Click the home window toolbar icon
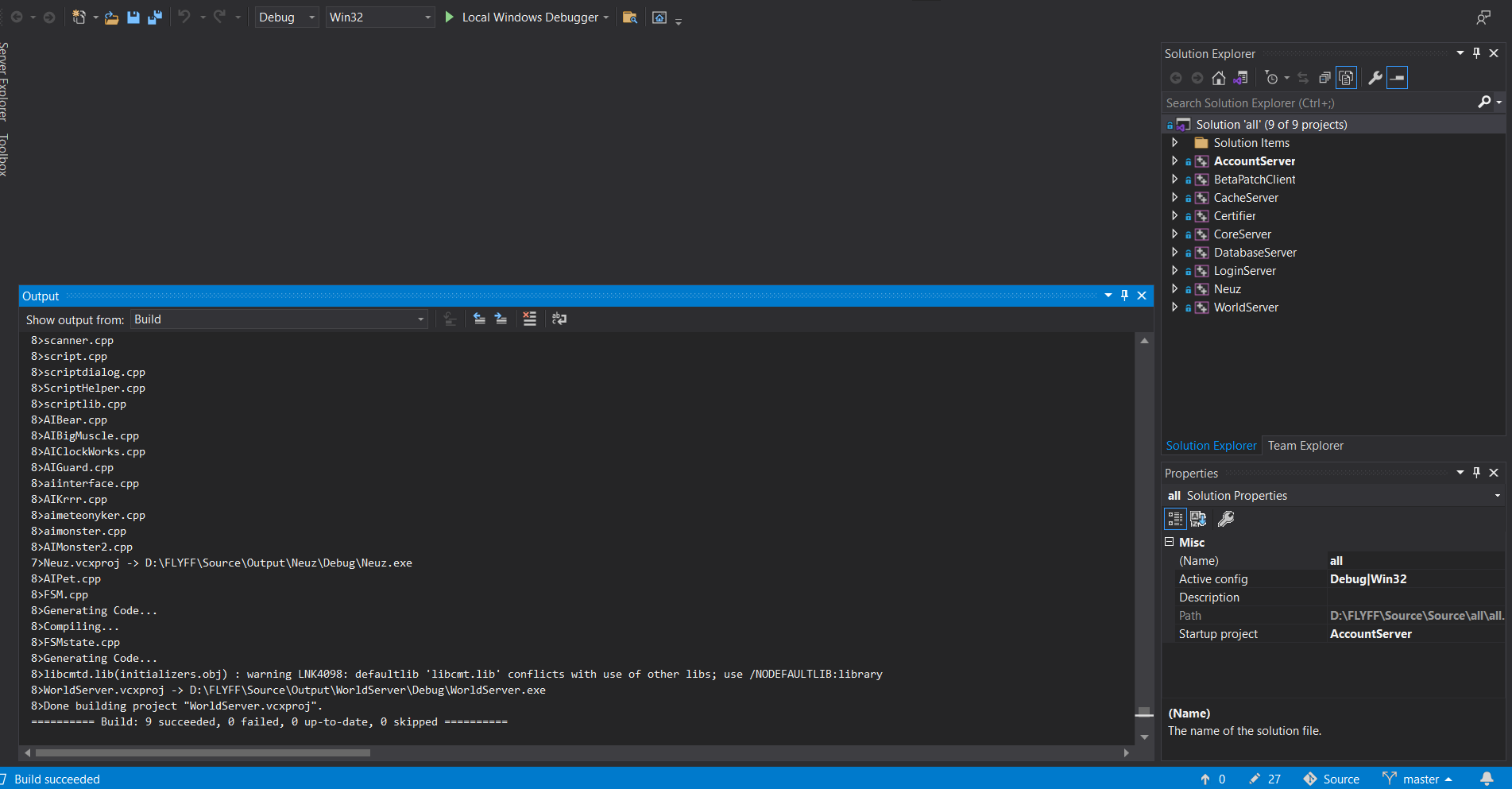 click(659, 17)
